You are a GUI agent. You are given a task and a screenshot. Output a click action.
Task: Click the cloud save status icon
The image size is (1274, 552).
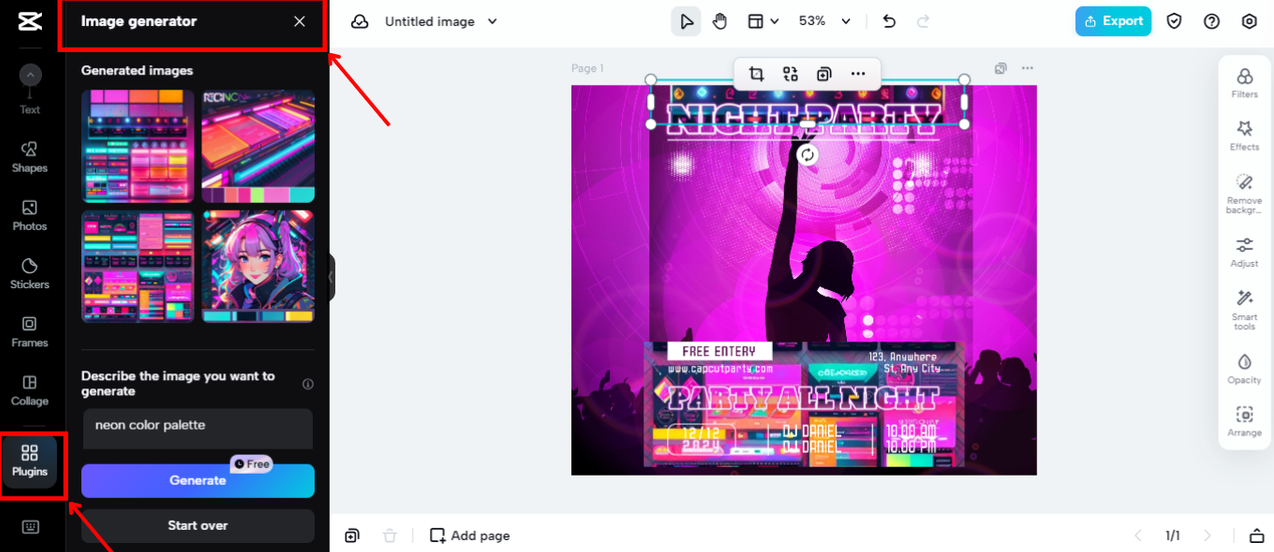point(360,21)
